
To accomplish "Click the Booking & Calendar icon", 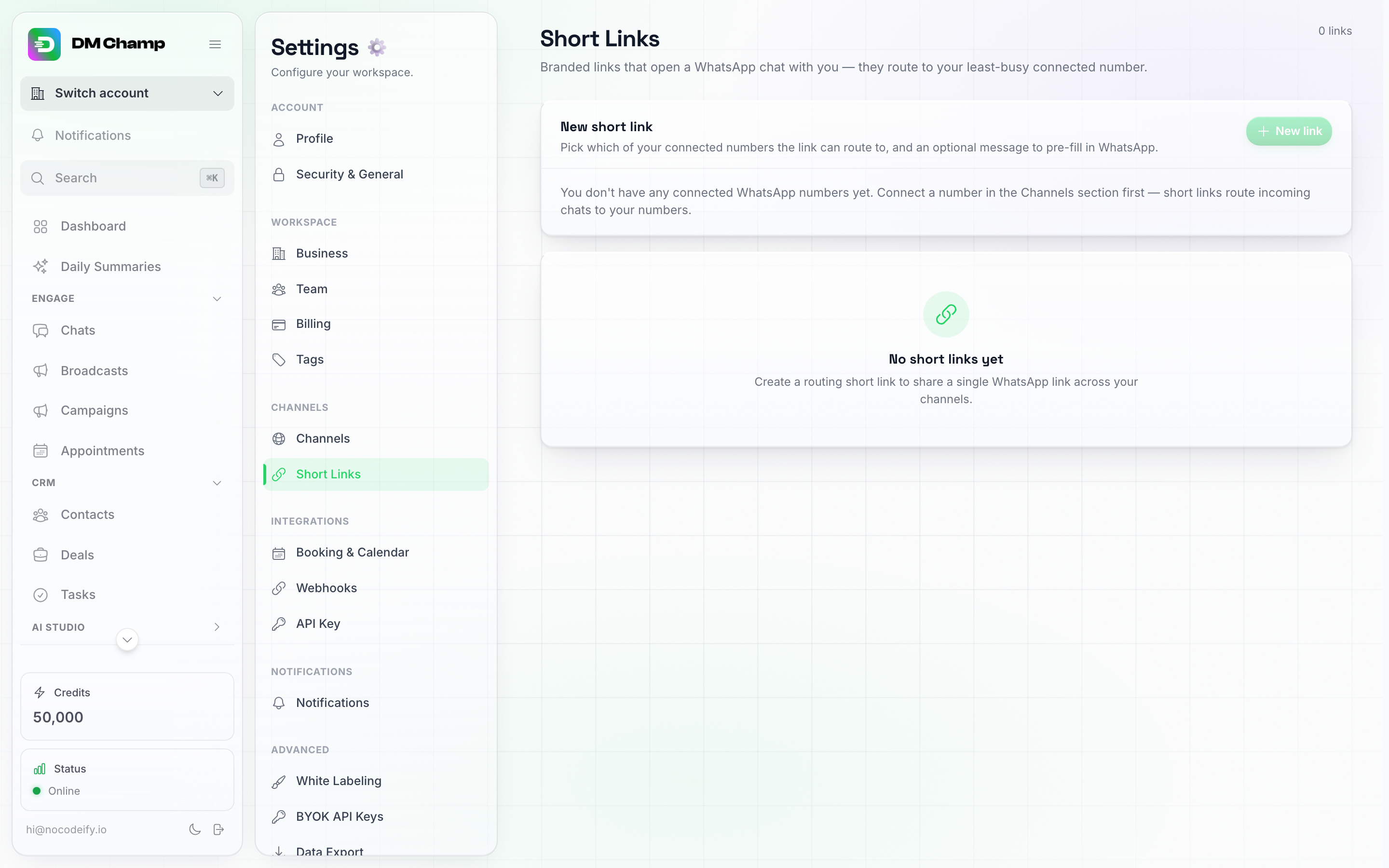I will click(x=279, y=553).
